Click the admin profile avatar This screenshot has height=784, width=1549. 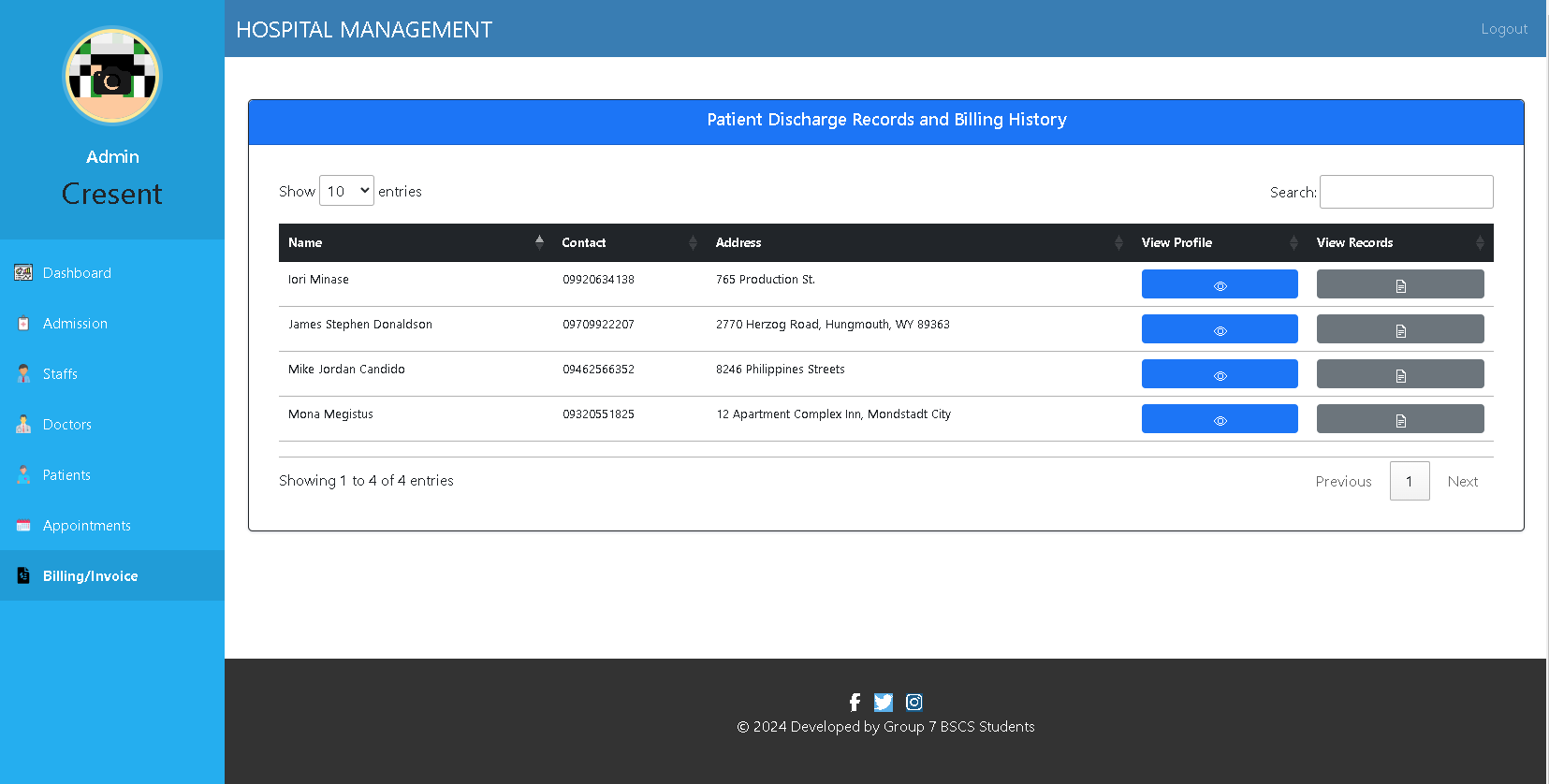tap(112, 77)
